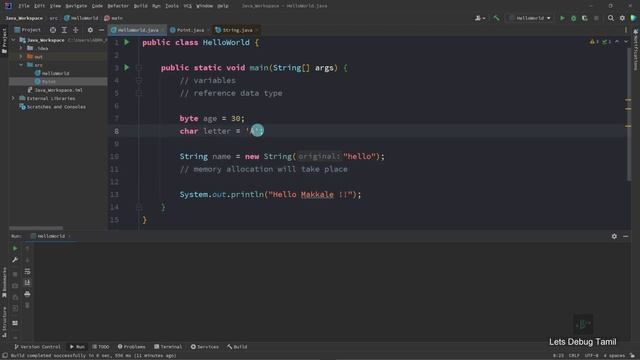Open the Project view selector dropdown
The image size is (640, 360).
[28, 30]
